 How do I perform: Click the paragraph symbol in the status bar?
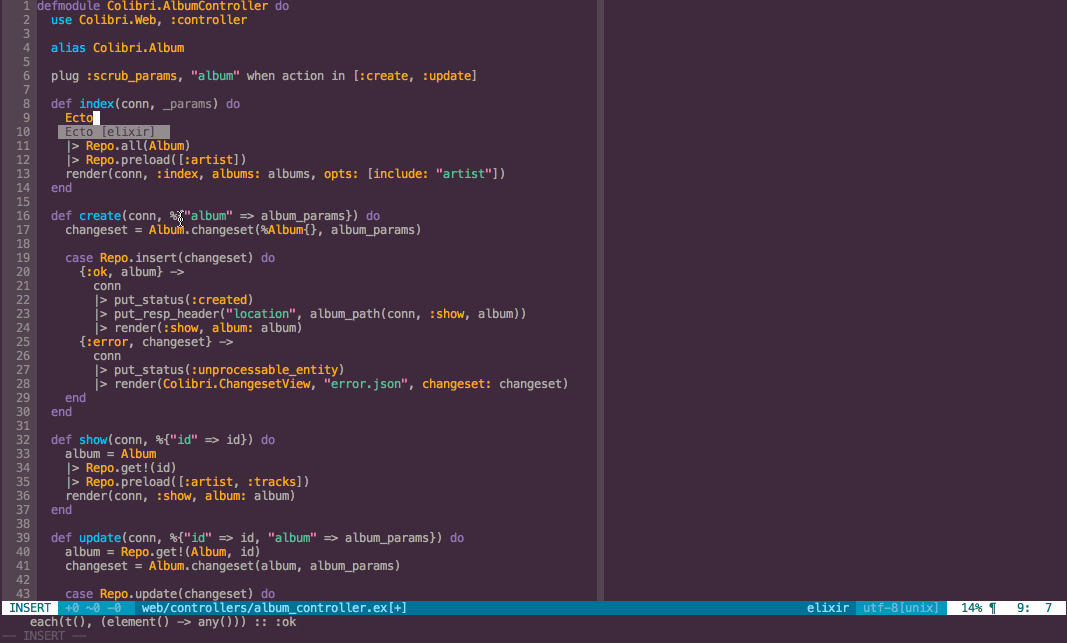pyautogui.click(x=994, y=607)
